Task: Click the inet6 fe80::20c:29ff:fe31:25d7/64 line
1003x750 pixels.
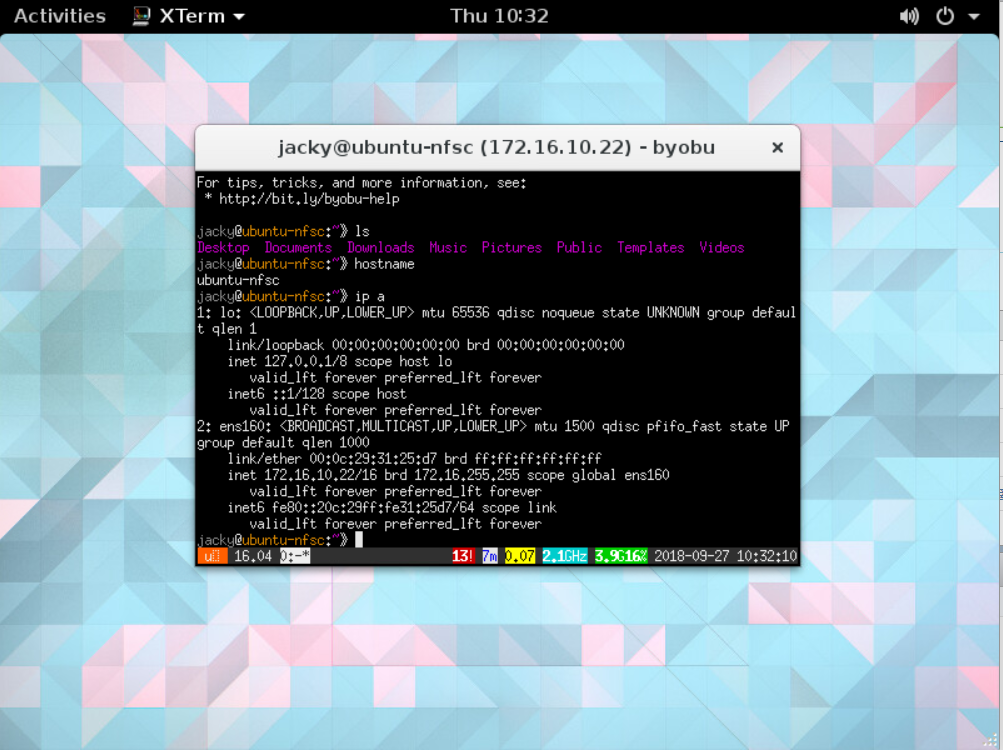Action: (x=392, y=507)
